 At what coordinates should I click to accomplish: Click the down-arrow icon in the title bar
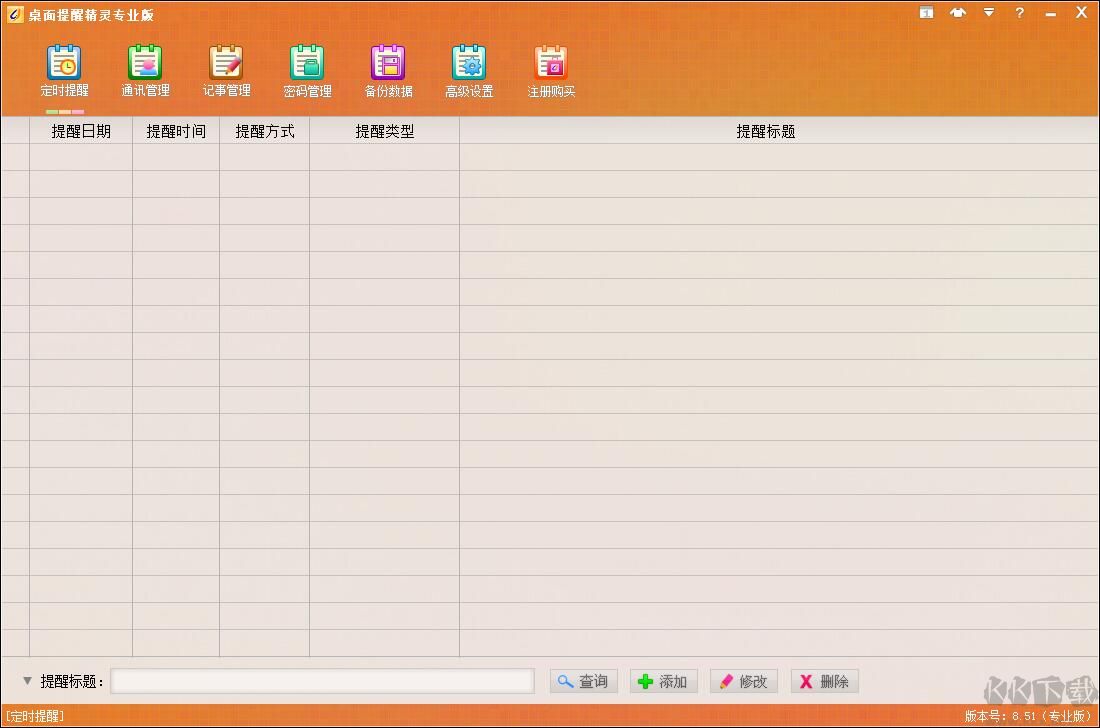tap(988, 12)
